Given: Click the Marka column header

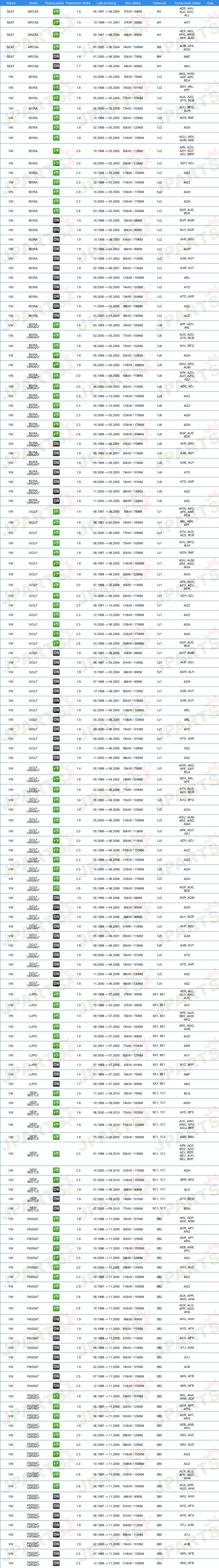Looking at the screenshot, I should click(11, 3).
